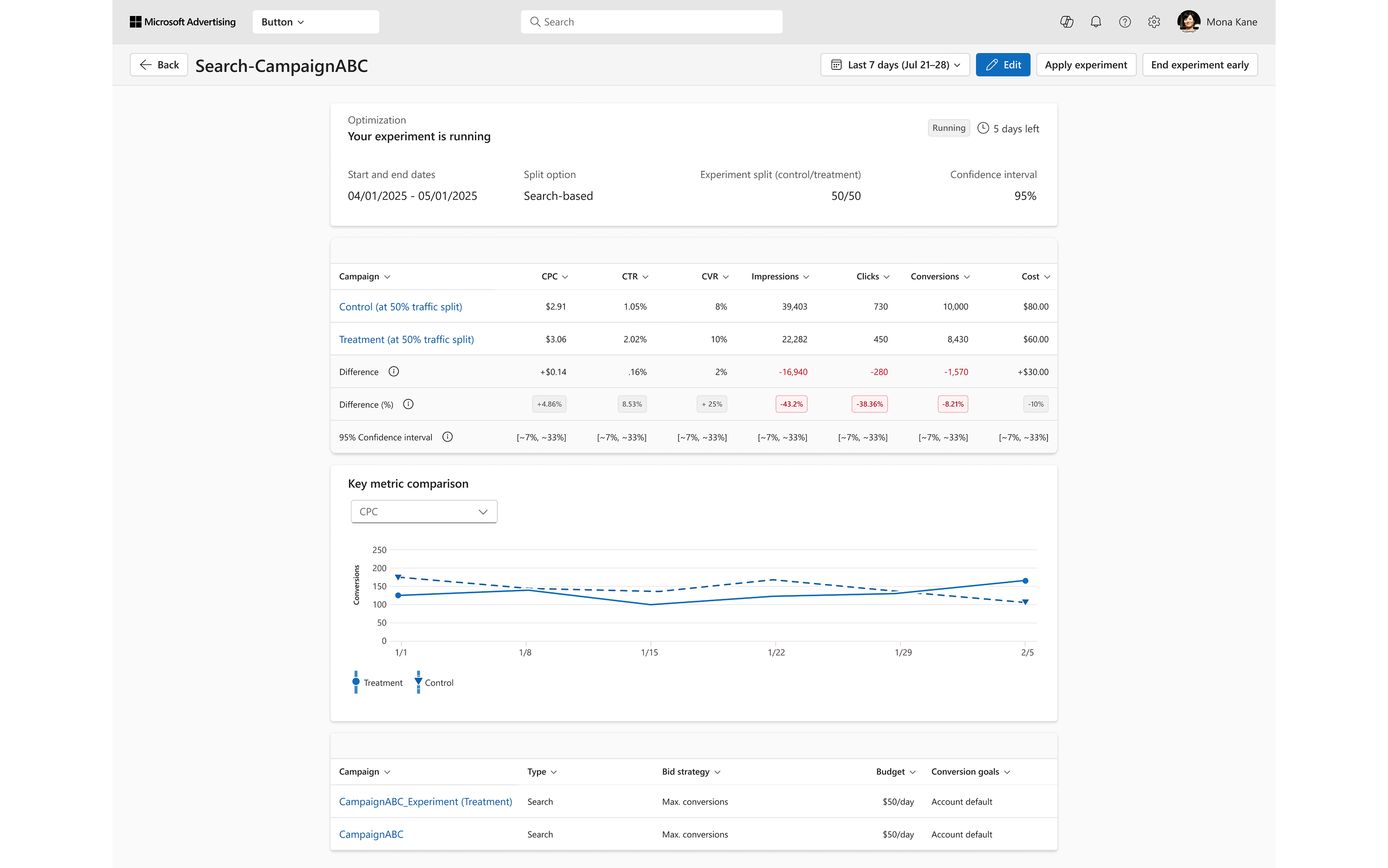
Task: Expand the Conversions column header menu
Action: [x=967, y=277]
